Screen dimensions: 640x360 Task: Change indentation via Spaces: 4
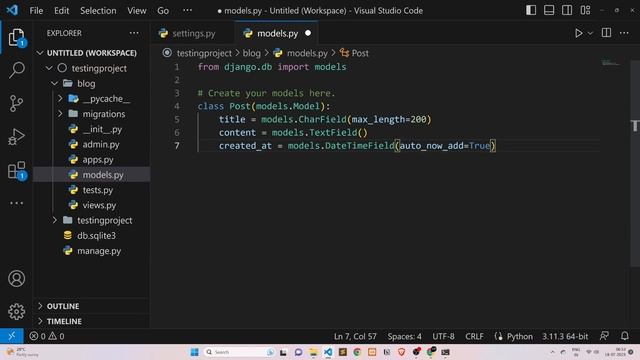[404, 336]
